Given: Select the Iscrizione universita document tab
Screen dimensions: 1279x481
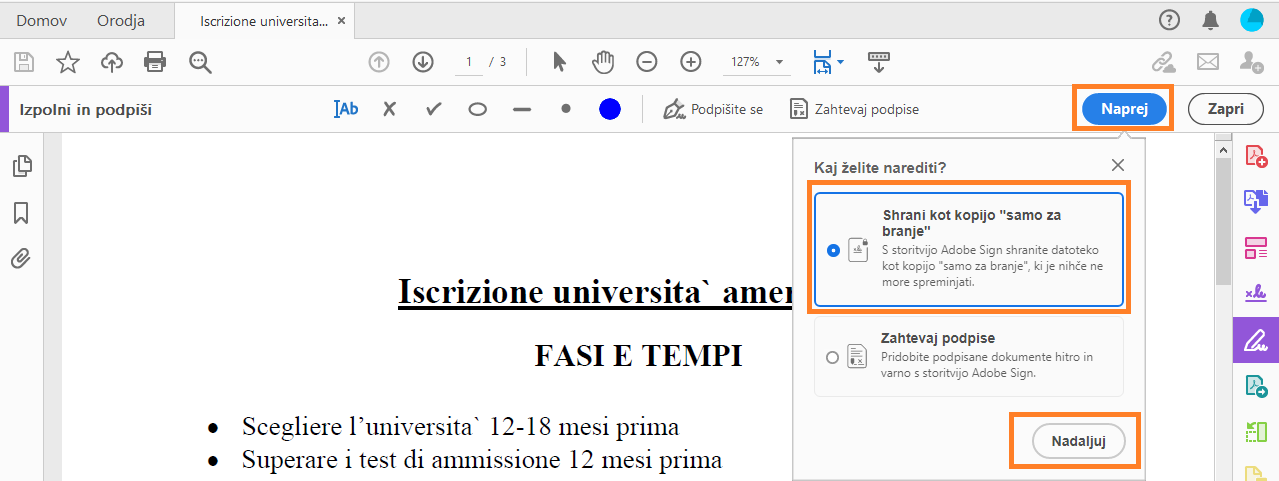Looking at the screenshot, I should 263,20.
